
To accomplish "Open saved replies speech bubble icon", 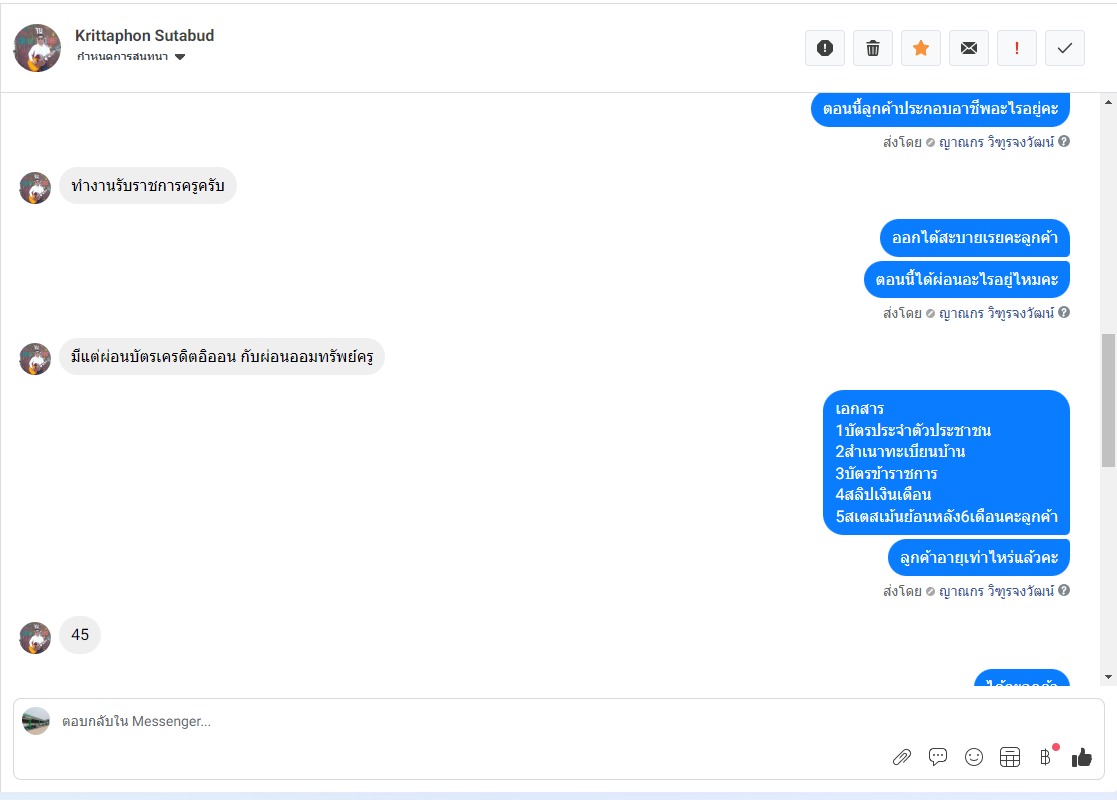I will tap(938, 757).
